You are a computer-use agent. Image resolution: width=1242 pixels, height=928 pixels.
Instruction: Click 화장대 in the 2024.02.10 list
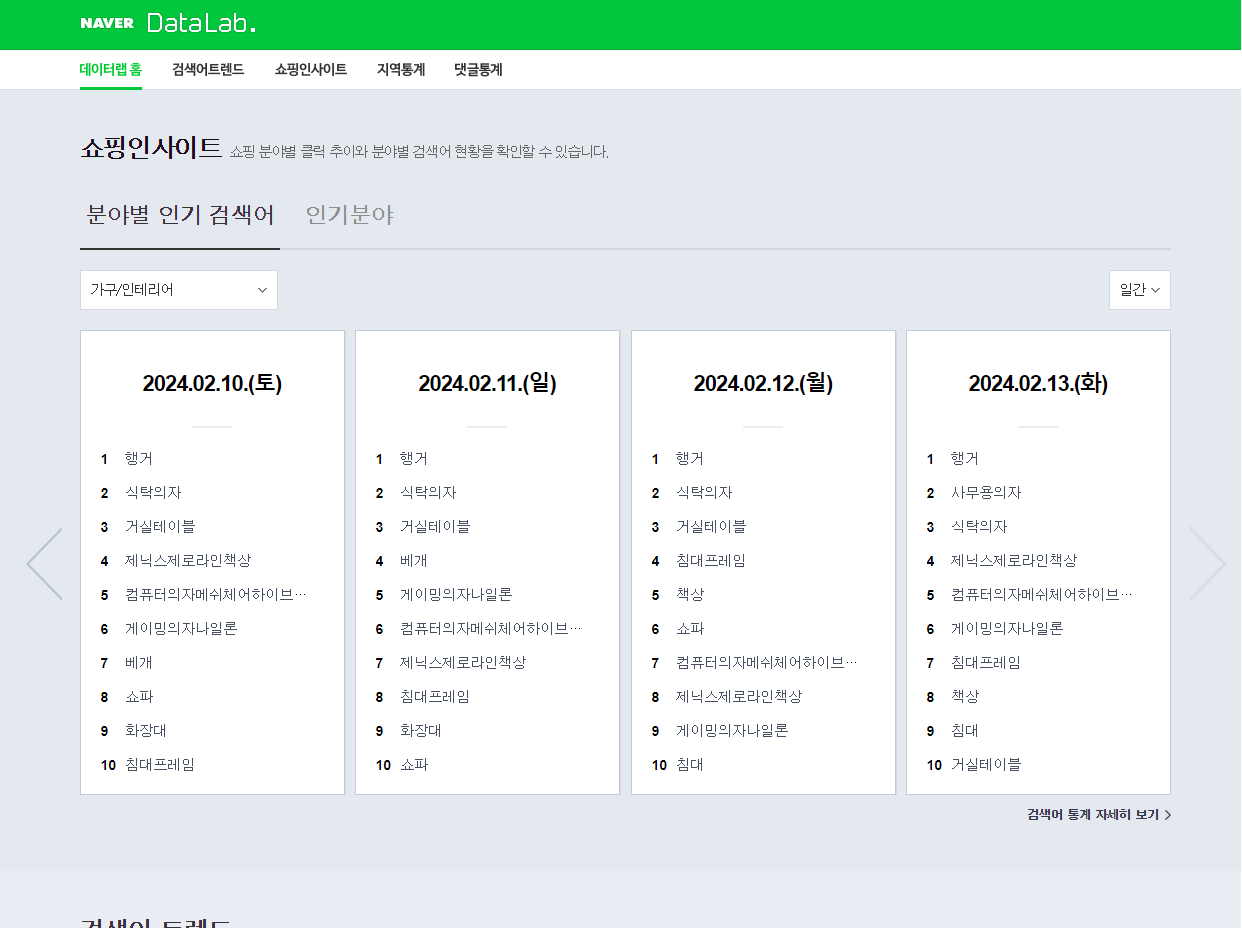pos(146,731)
